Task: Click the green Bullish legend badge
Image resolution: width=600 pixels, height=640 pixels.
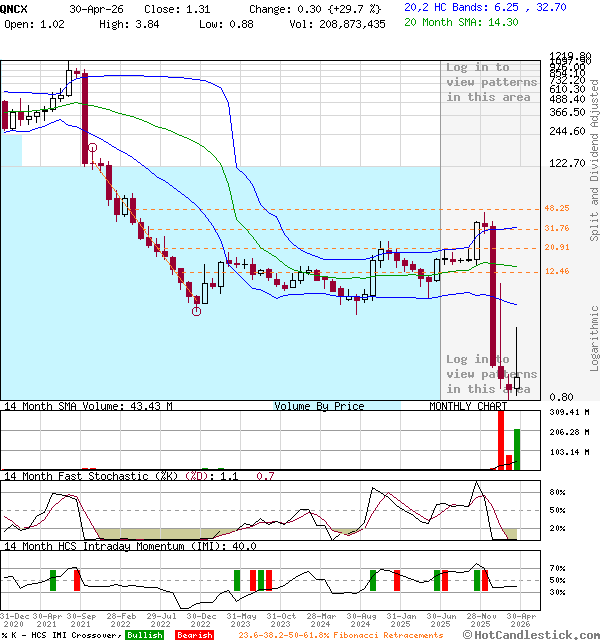Action: (x=145, y=635)
